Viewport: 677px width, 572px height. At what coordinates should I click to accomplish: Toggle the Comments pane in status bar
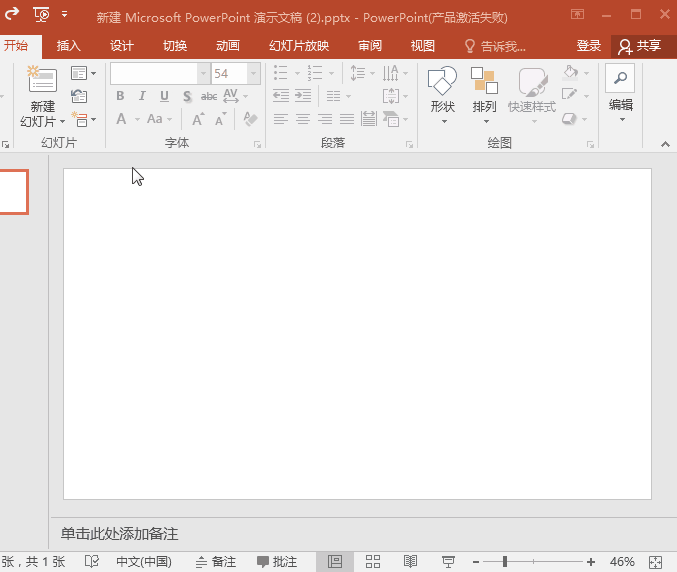(x=277, y=562)
